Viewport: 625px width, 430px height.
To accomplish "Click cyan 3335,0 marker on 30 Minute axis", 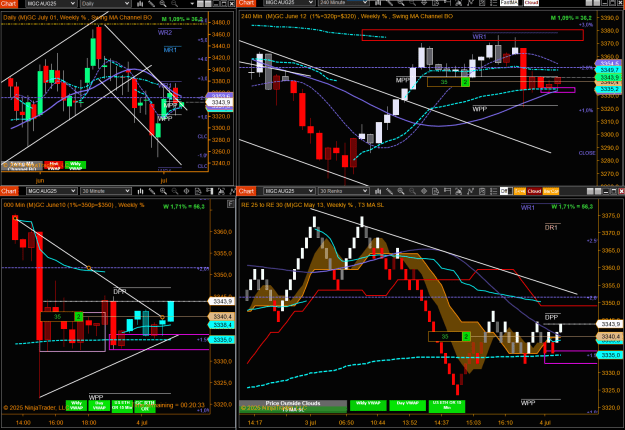I will [x=222, y=340].
